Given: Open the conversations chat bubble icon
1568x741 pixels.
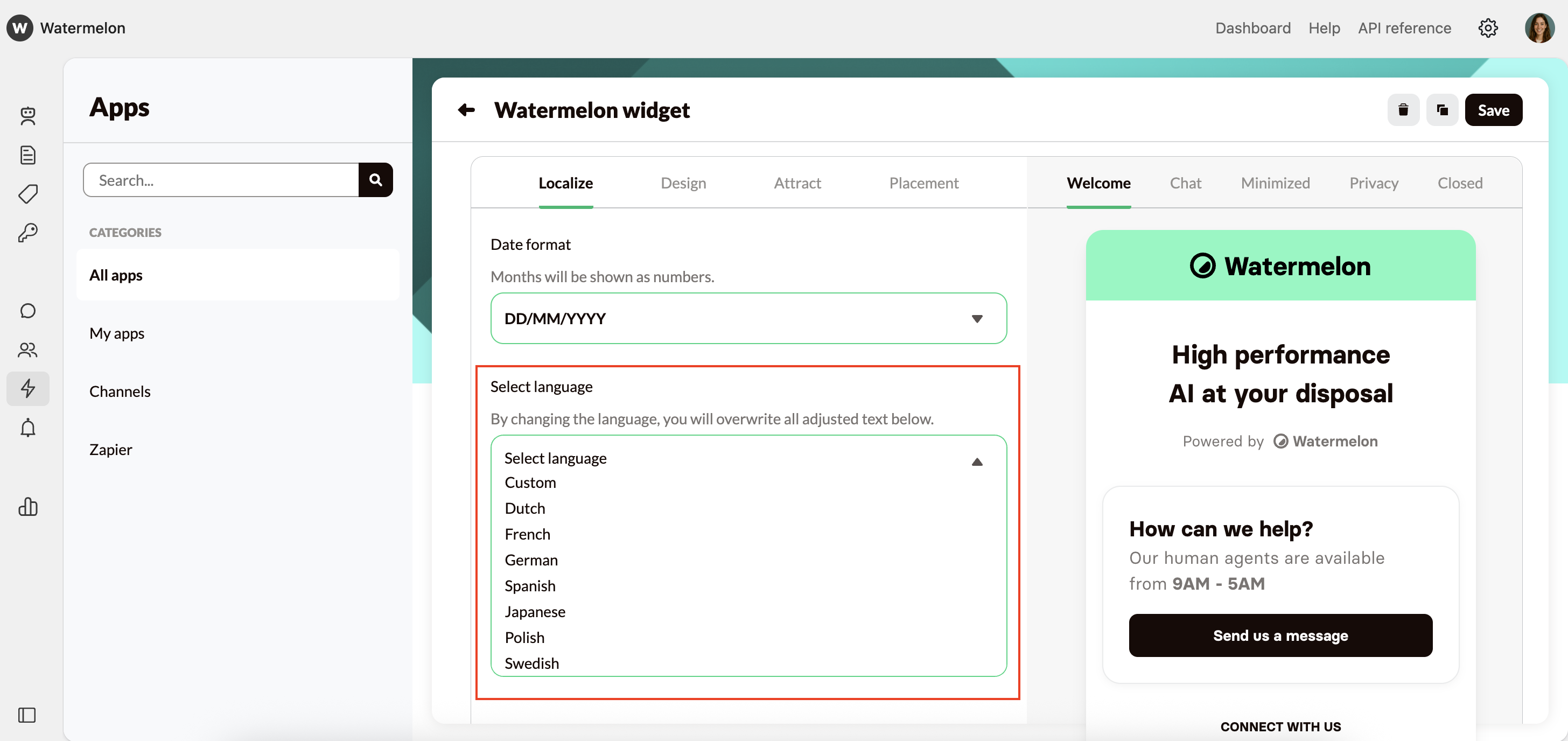Looking at the screenshot, I should coord(28,311).
